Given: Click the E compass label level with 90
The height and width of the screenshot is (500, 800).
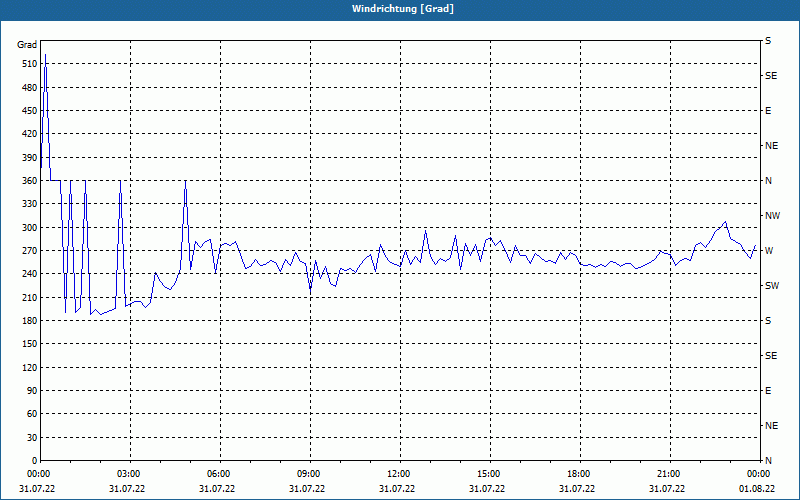Looking at the screenshot, I should 768,391.
